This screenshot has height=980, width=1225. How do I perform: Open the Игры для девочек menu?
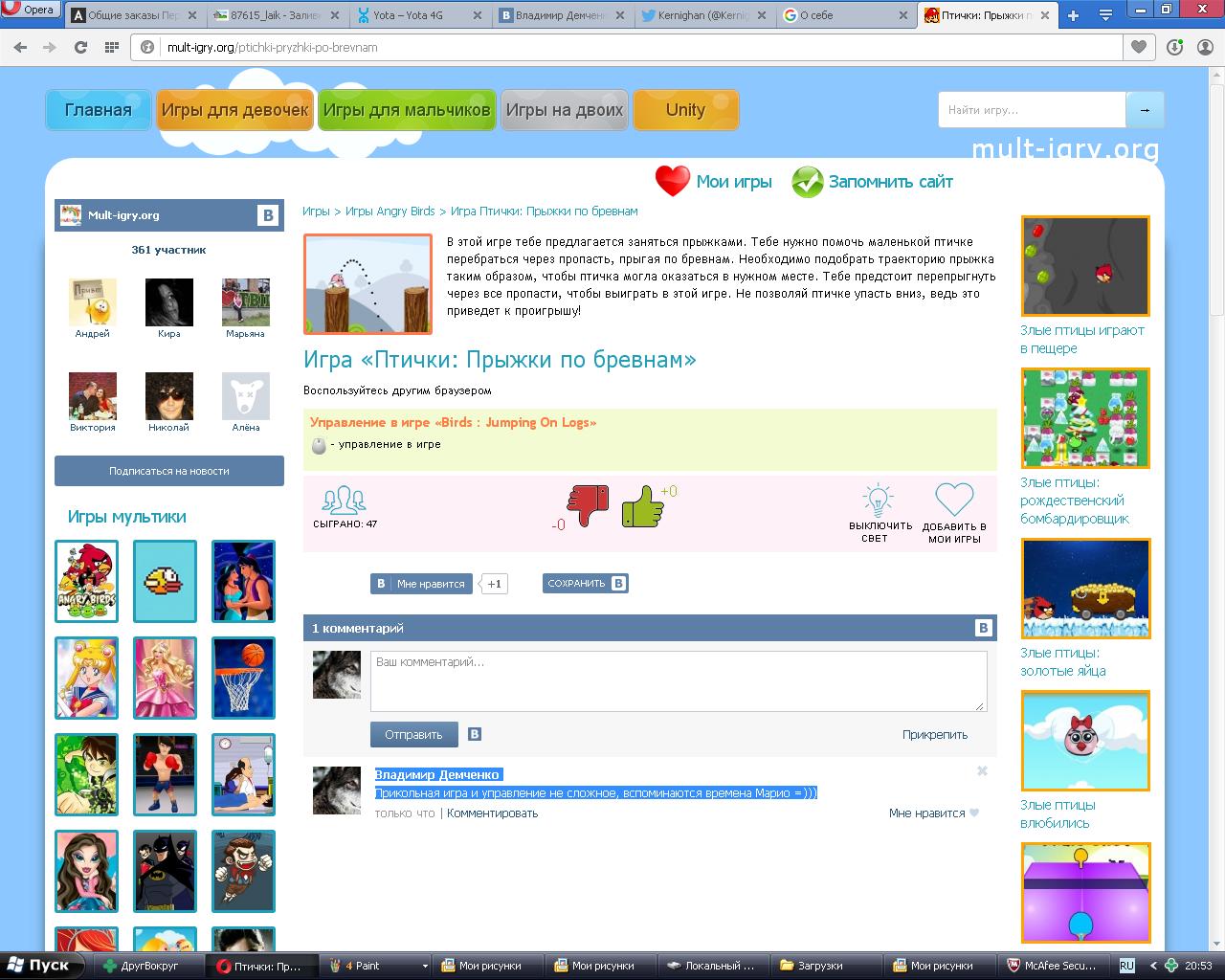[234, 110]
